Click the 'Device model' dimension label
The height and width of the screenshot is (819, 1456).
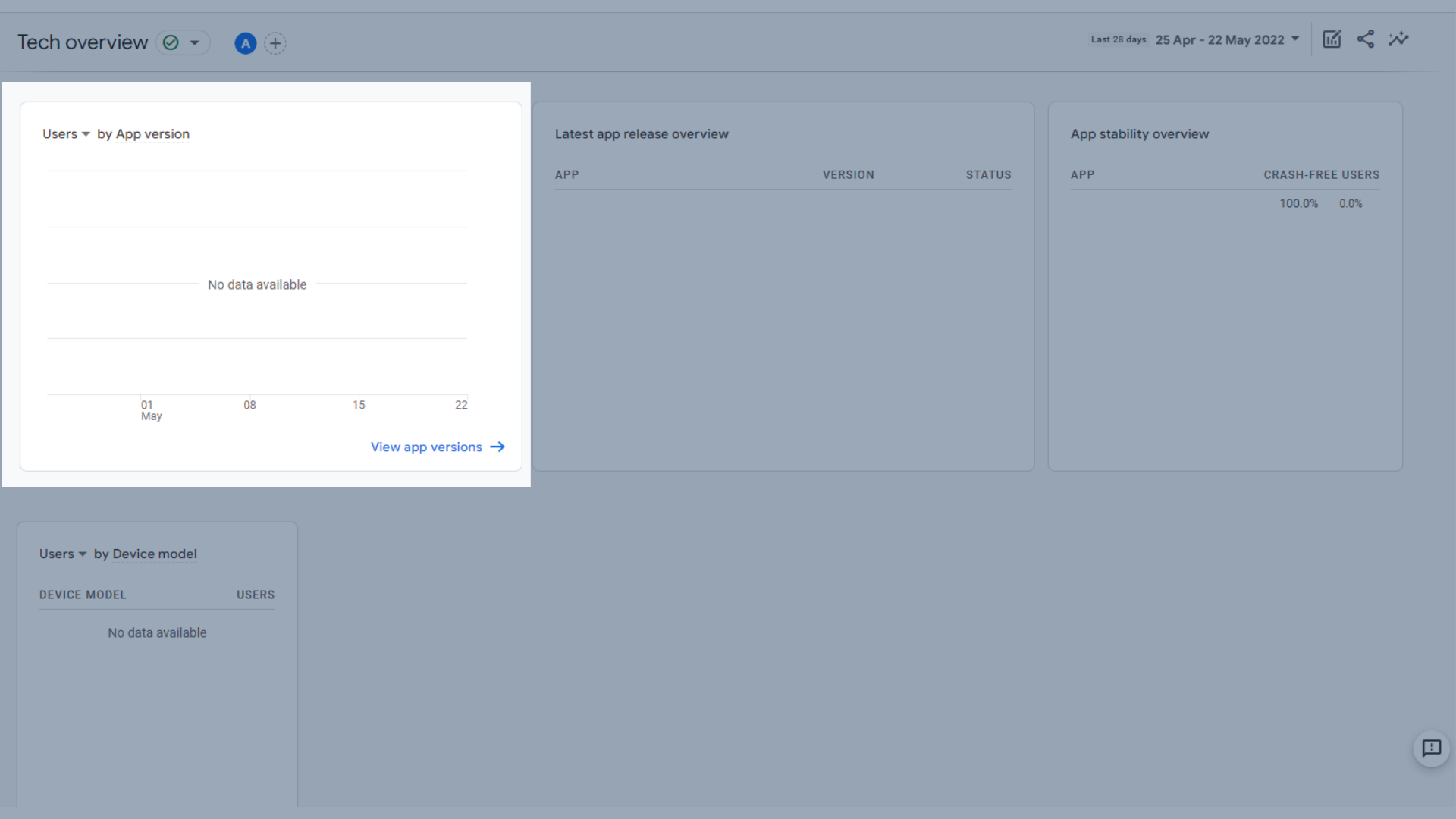click(x=155, y=554)
